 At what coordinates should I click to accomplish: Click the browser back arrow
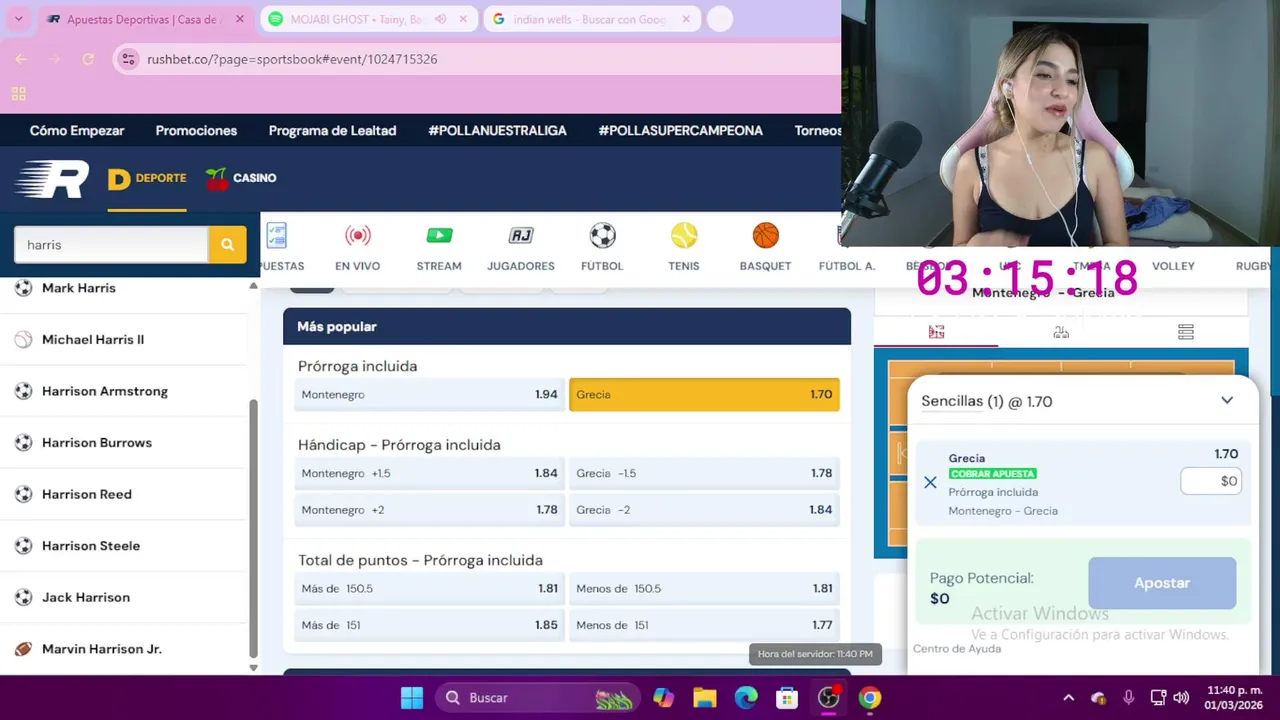coord(21,59)
